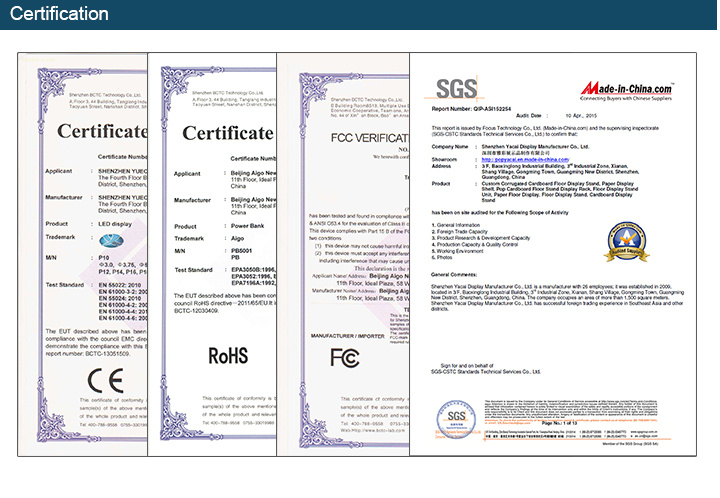Open the CE certificate thumbnail

[83, 254]
